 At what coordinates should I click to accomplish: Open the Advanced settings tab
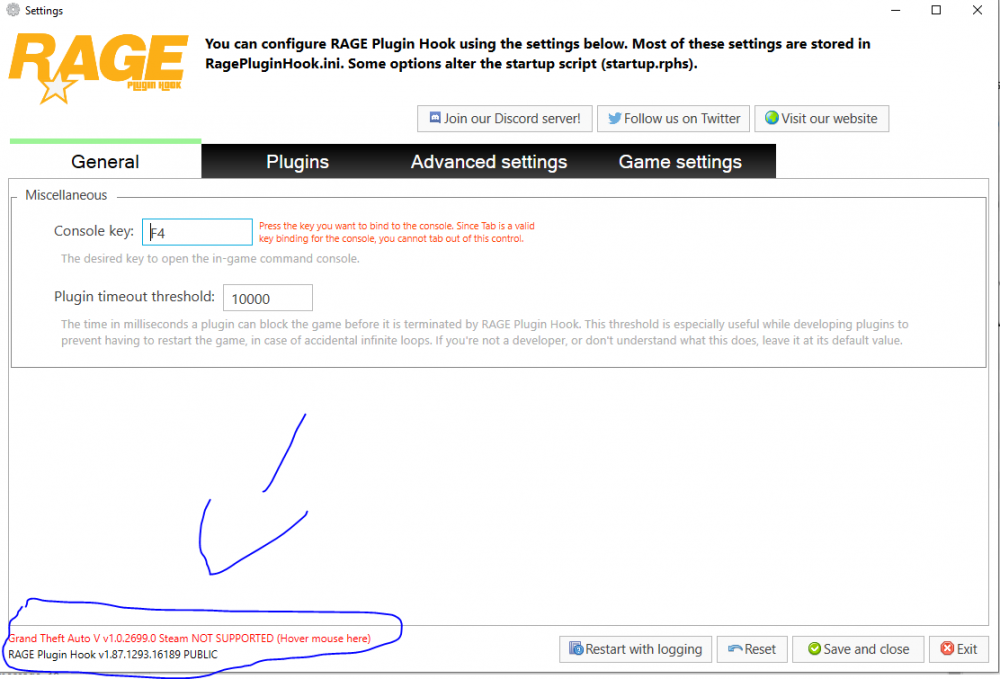[x=489, y=162]
